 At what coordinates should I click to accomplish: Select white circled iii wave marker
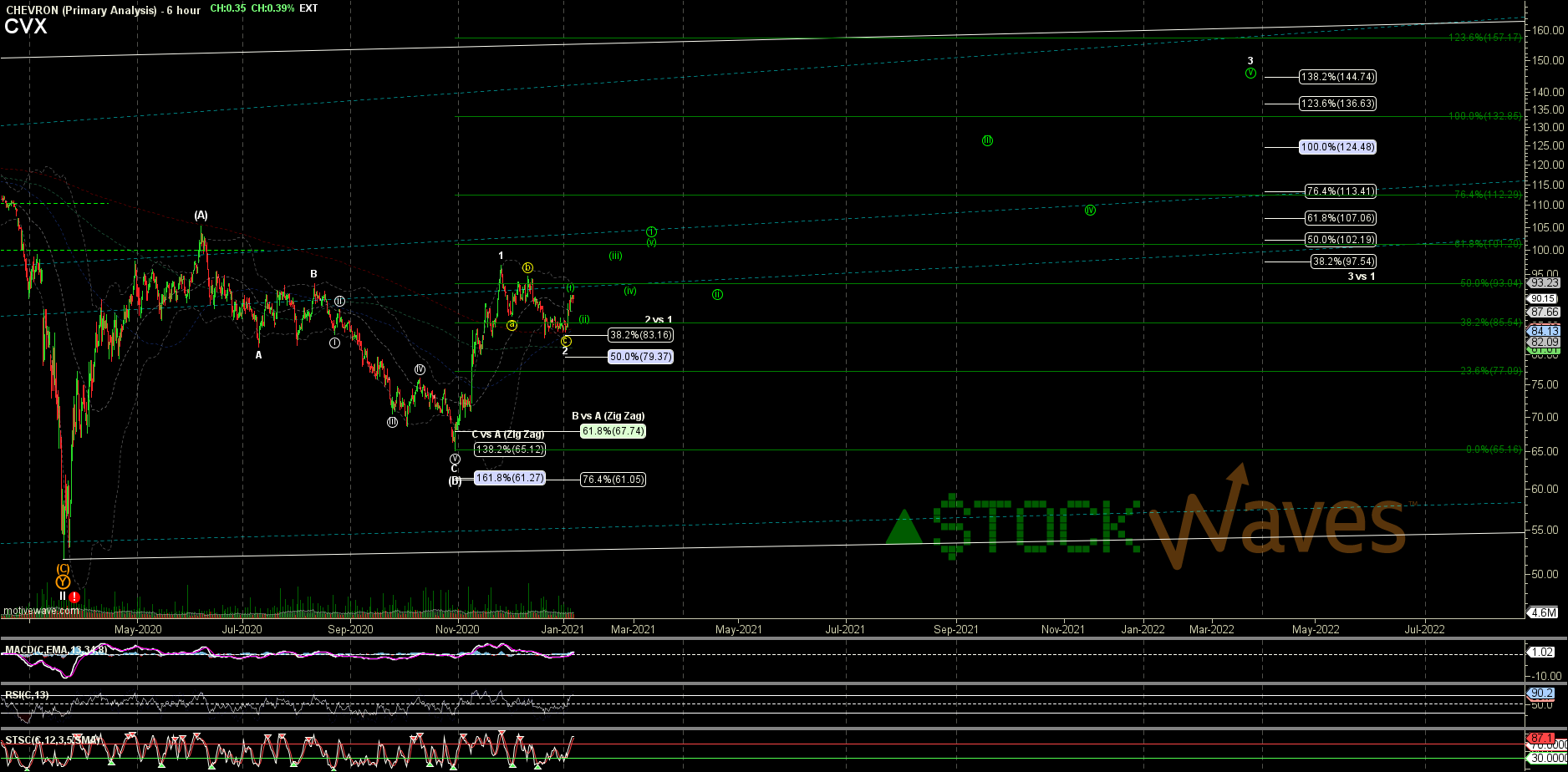click(392, 422)
